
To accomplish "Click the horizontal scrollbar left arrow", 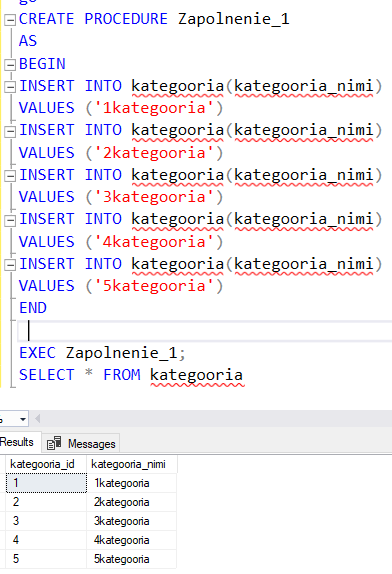I will 37,418.
